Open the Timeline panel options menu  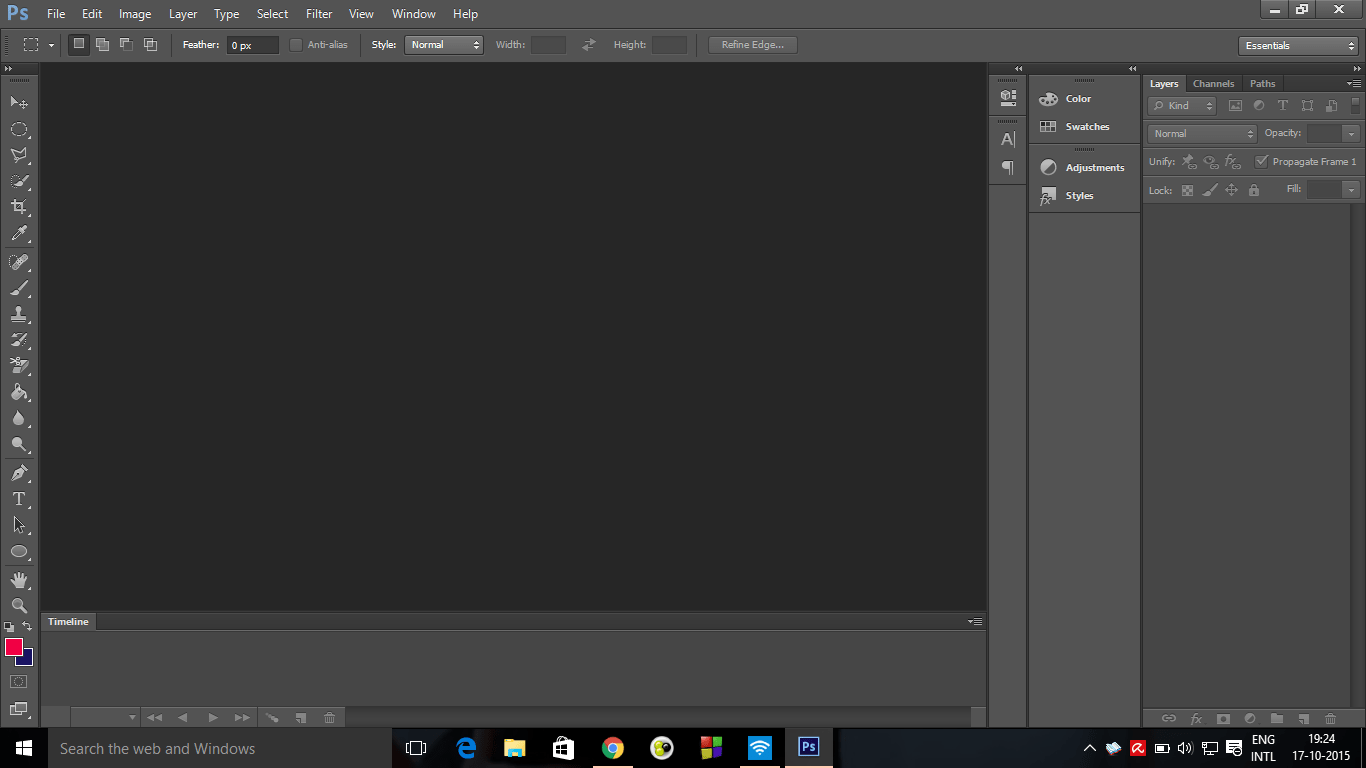coord(975,622)
